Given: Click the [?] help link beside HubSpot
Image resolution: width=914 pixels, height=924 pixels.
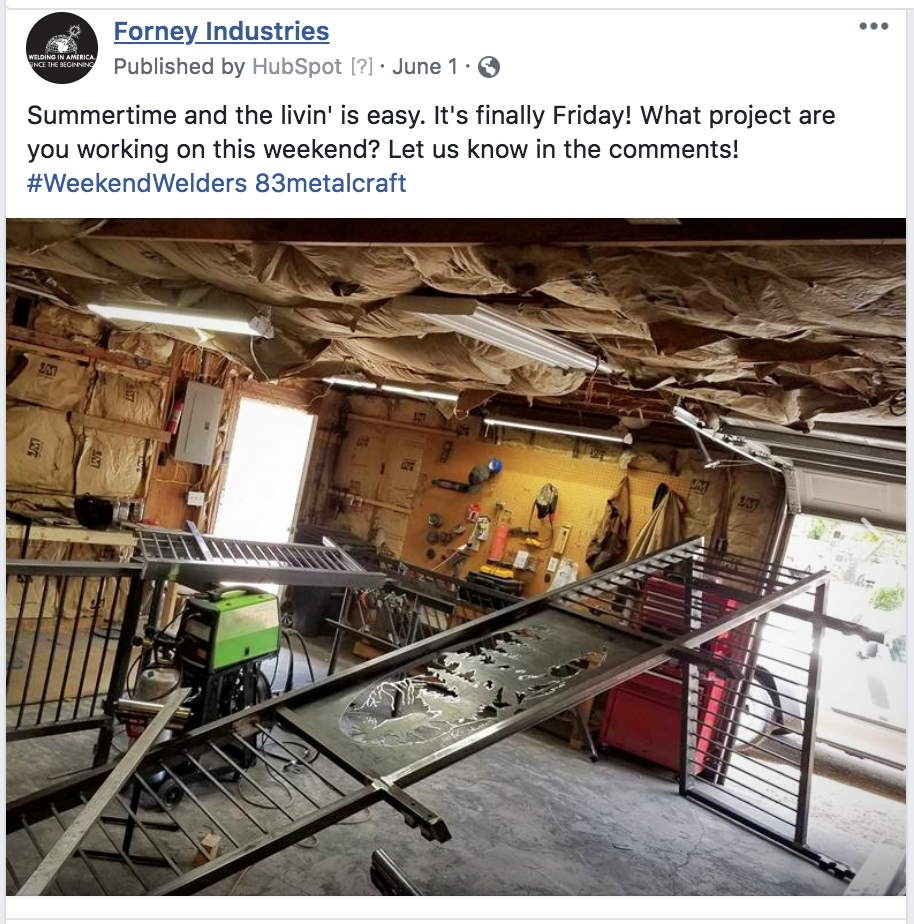Looking at the screenshot, I should tap(362, 67).
